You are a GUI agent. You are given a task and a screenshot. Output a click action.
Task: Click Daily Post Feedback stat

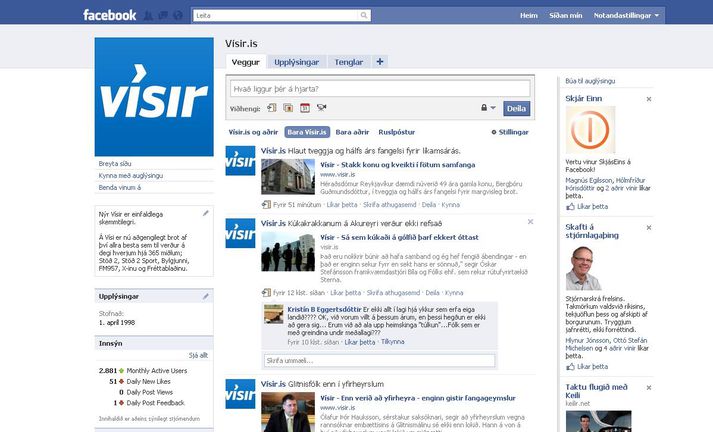pos(149,403)
